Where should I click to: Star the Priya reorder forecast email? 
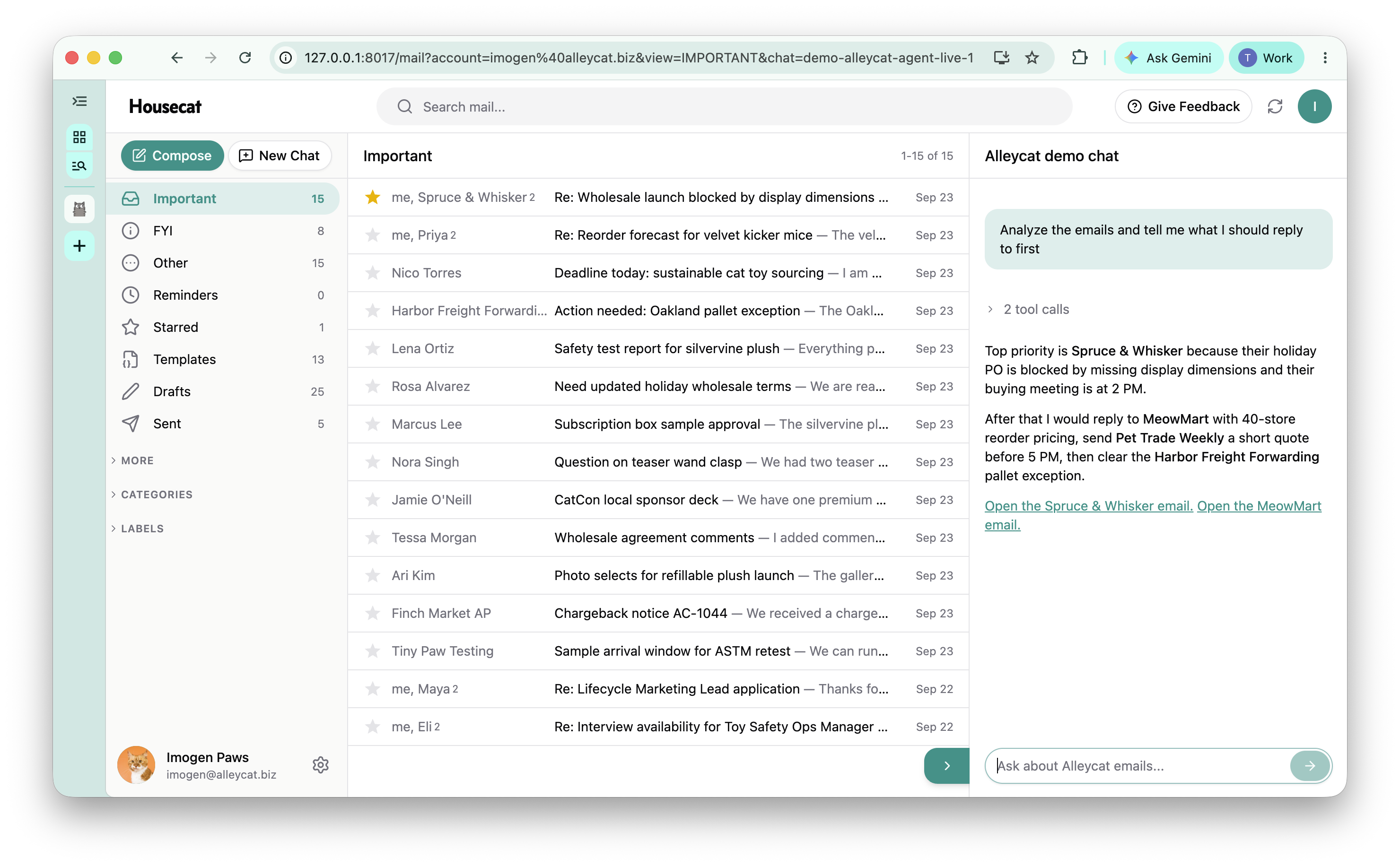point(373,235)
